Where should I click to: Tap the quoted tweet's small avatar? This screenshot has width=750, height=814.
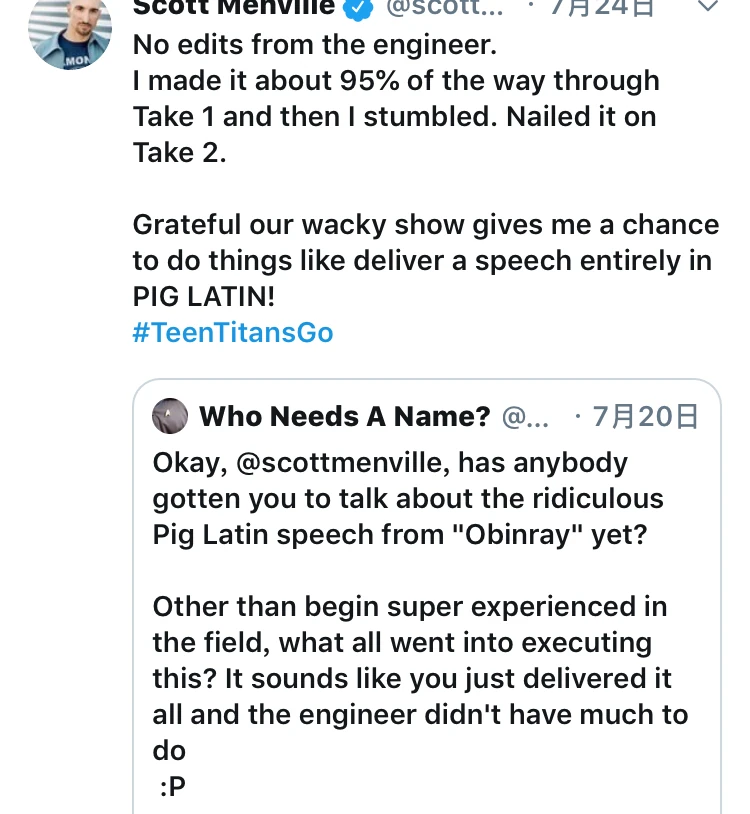pos(171,416)
